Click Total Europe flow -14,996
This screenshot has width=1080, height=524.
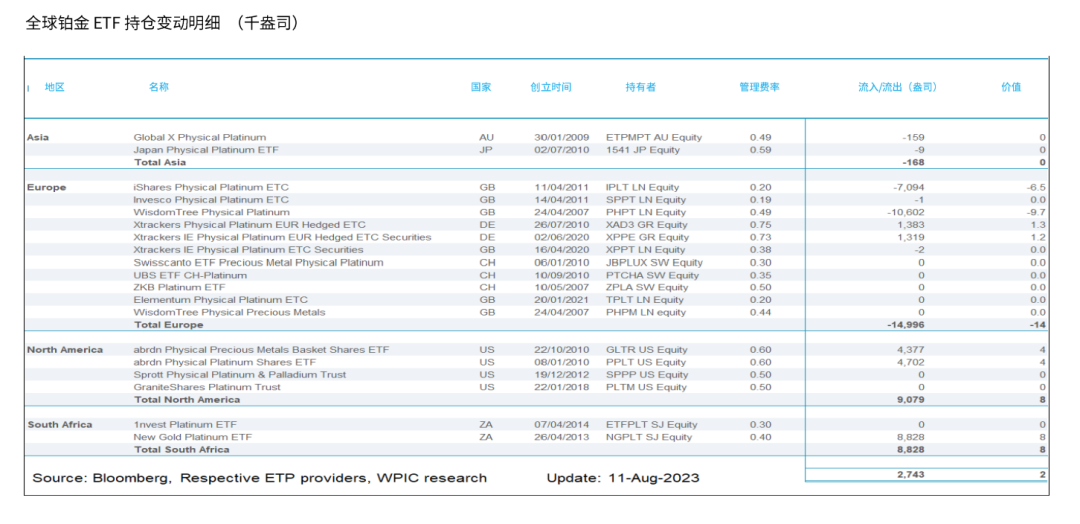(906, 325)
